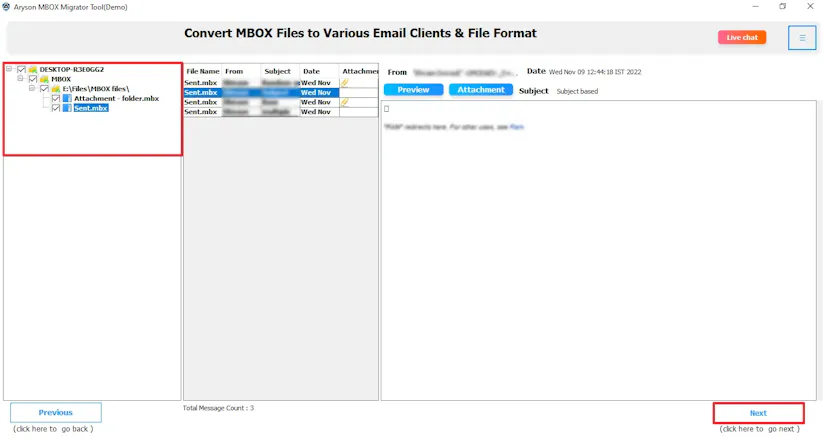Screen dimensions: 826x440
Task: Collapse the MBOX tree node
Action: click(x=21, y=79)
